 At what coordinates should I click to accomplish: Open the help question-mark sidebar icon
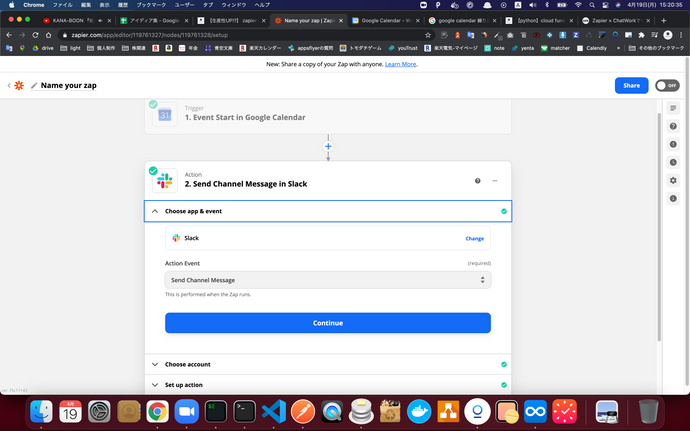click(x=673, y=126)
